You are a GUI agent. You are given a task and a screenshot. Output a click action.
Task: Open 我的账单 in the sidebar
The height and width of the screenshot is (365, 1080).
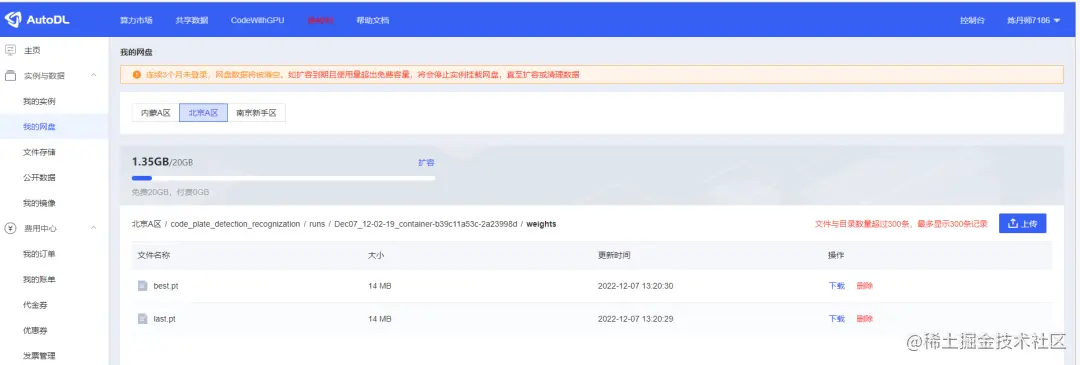click(x=39, y=280)
